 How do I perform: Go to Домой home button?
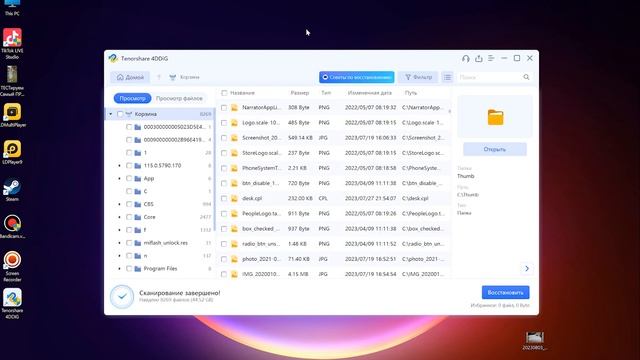tap(130, 77)
